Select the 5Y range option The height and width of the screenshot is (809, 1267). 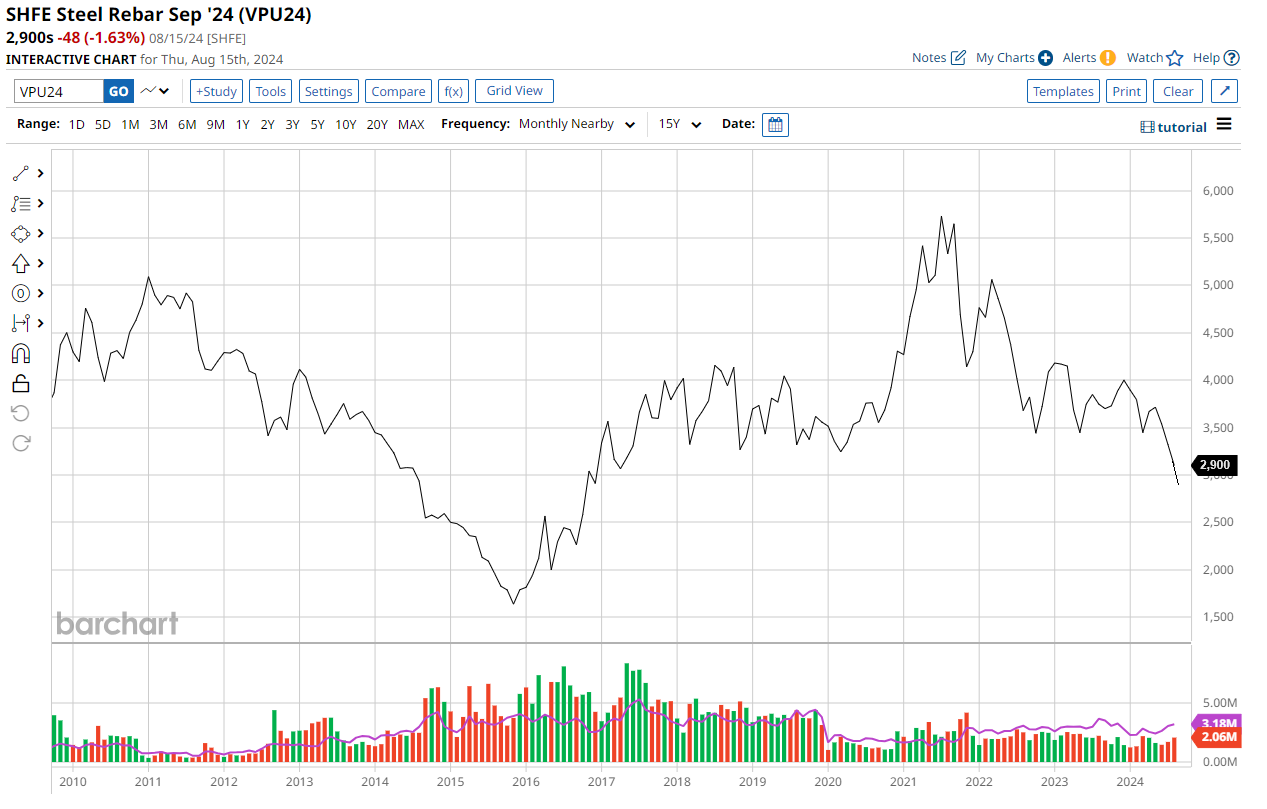coord(317,125)
